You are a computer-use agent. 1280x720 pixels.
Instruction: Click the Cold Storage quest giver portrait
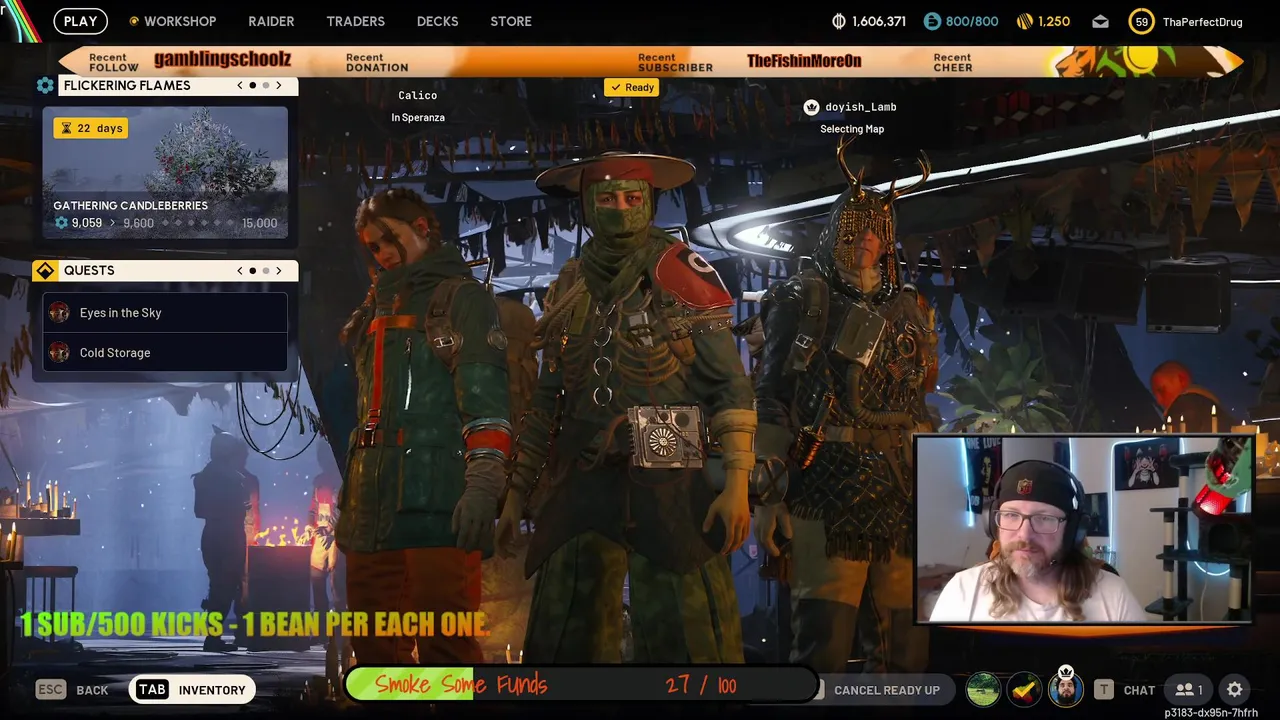tap(60, 352)
